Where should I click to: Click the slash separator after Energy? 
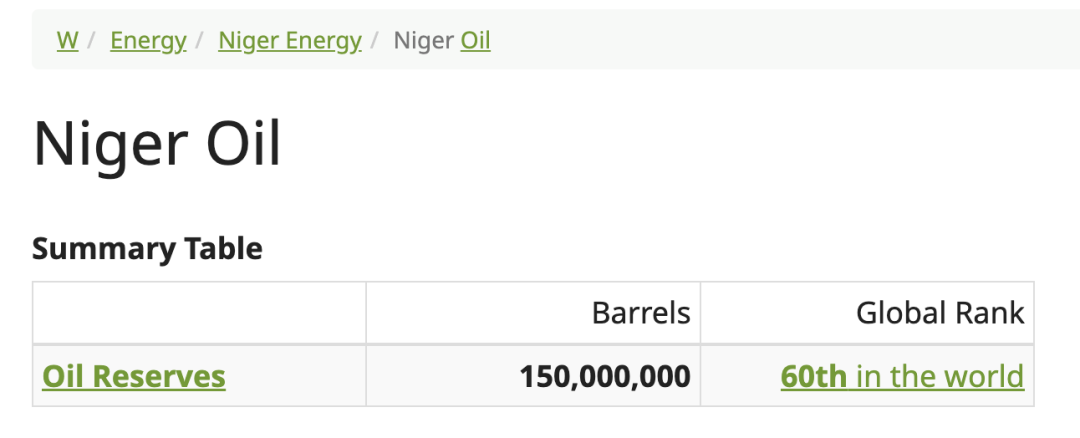(x=200, y=41)
